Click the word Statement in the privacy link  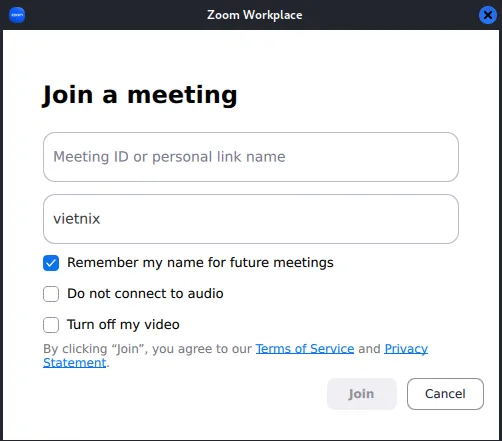(75, 363)
